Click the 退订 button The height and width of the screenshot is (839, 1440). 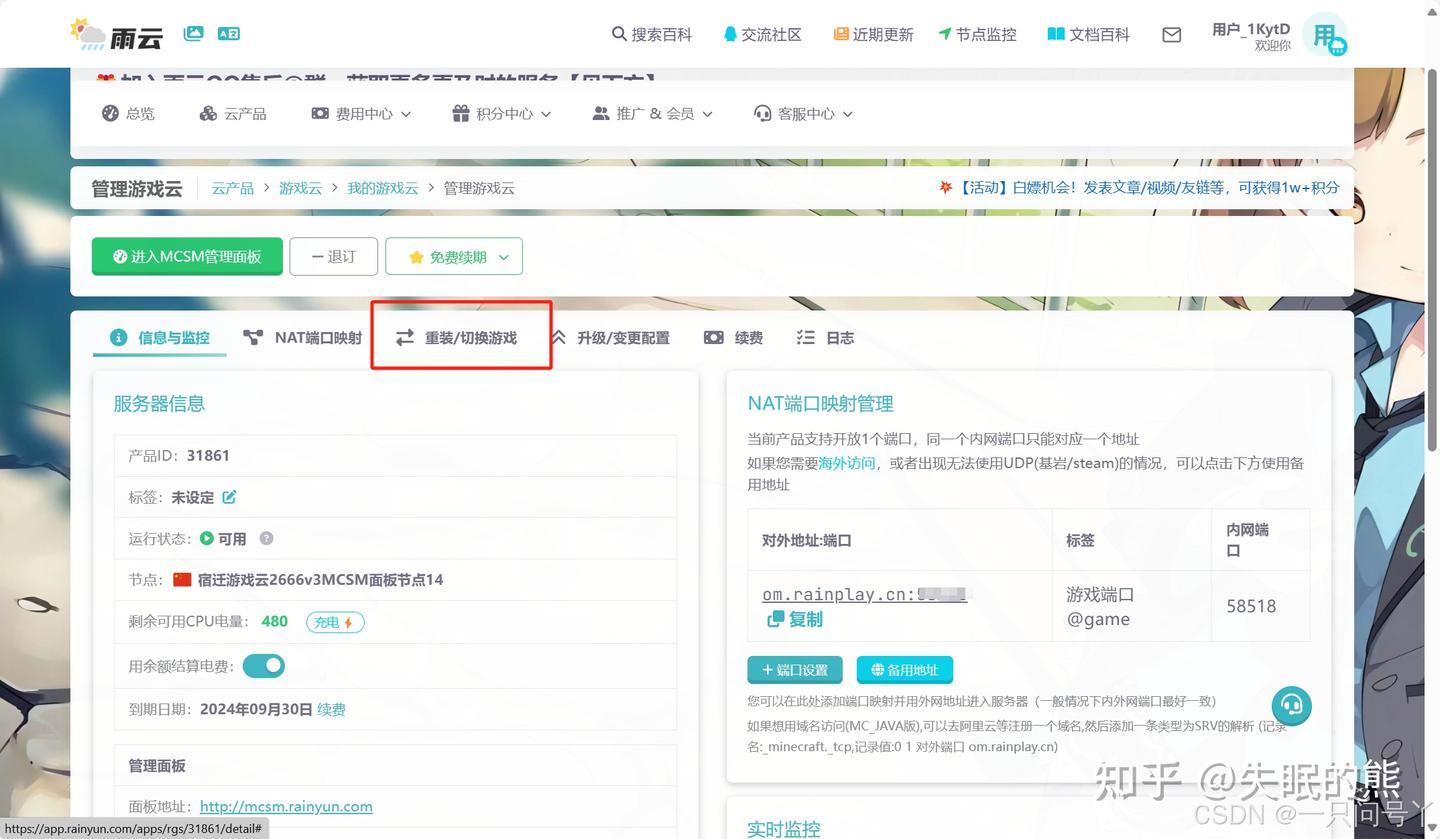point(333,256)
